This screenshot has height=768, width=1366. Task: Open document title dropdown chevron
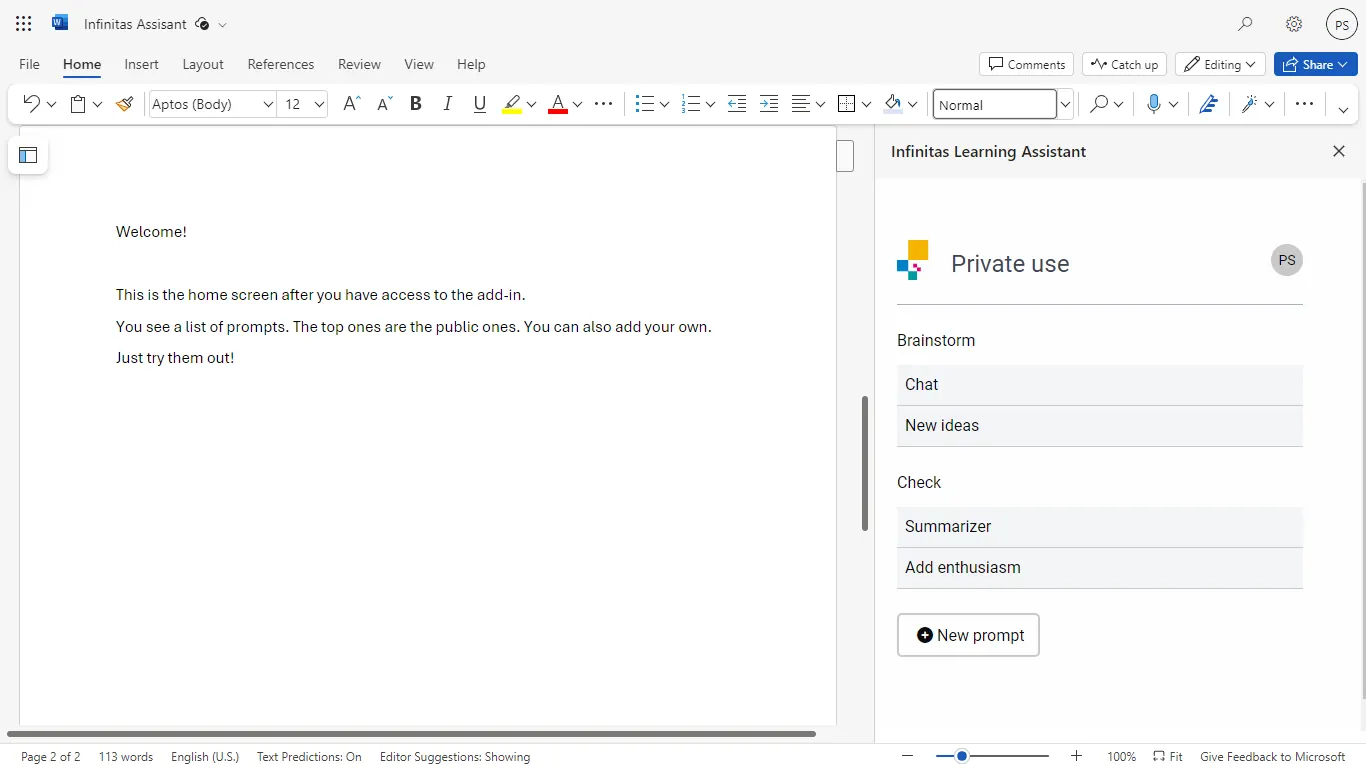[222, 24]
